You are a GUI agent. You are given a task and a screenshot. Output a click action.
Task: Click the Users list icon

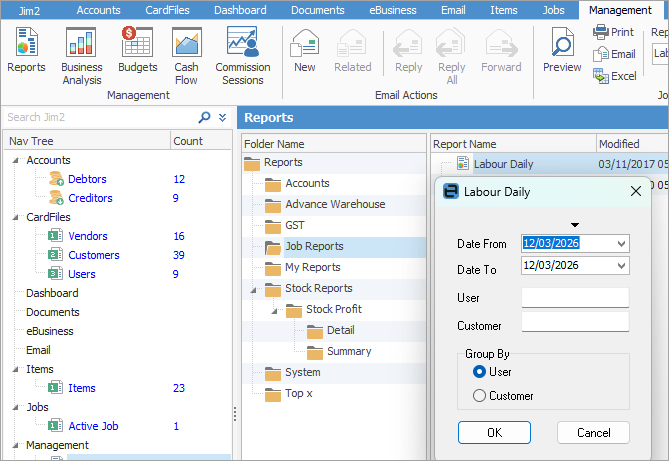pyautogui.click(x=55, y=274)
